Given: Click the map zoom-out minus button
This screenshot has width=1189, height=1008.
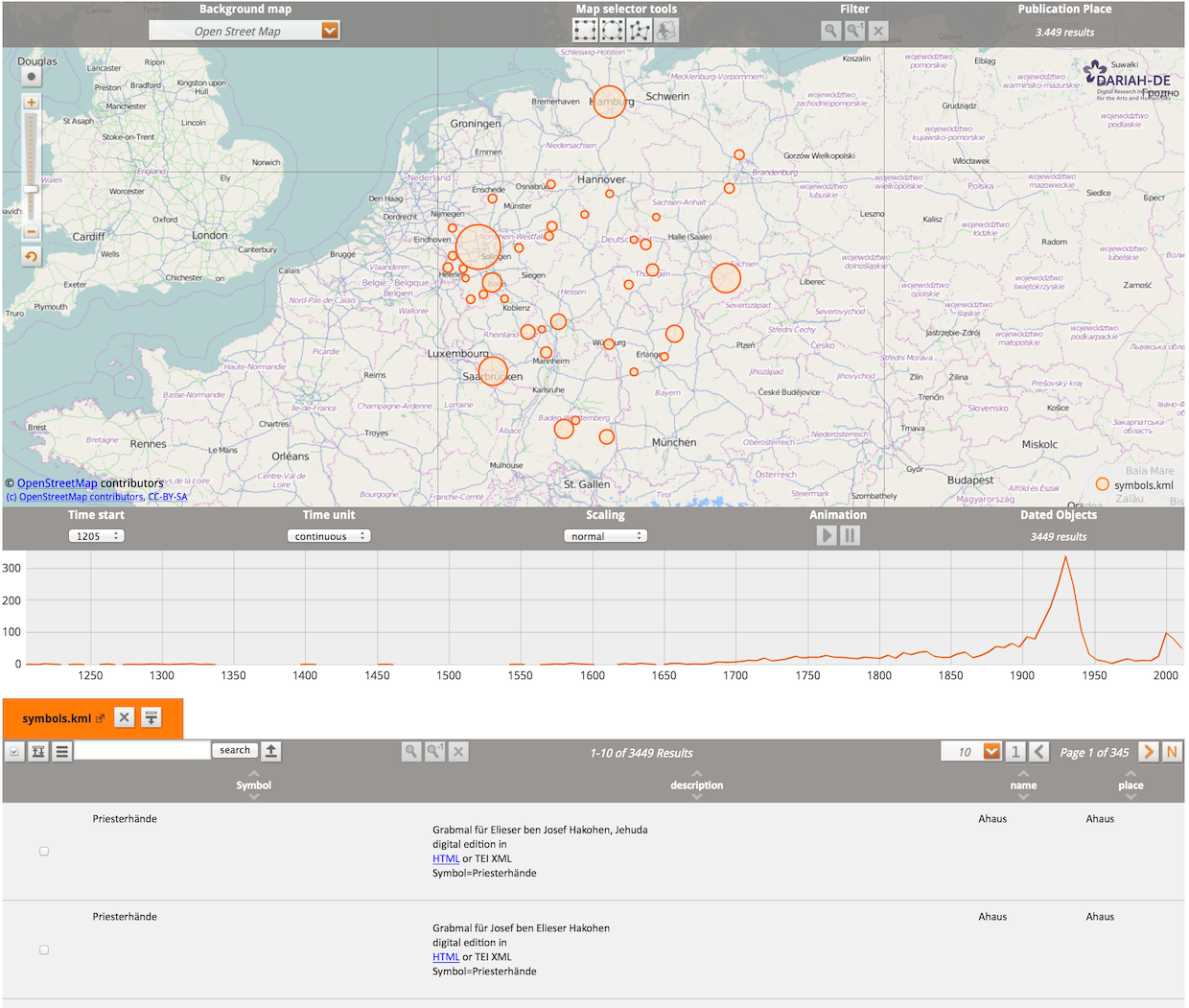Looking at the screenshot, I should [32, 232].
